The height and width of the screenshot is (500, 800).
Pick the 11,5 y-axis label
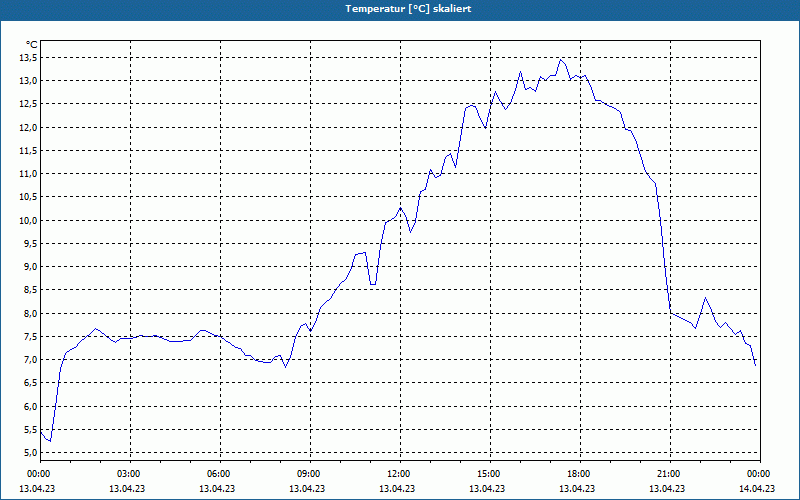[29, 151]
